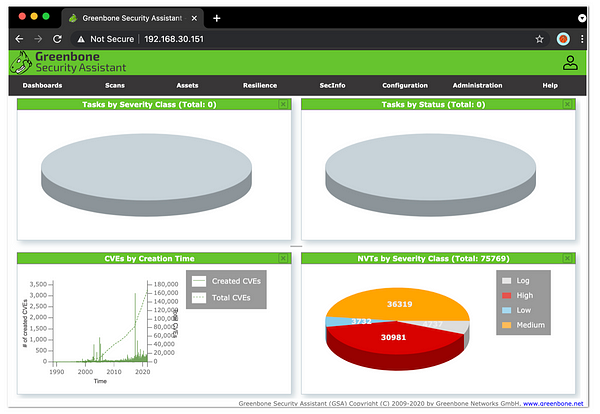Click the Medium legend swatch

click(506, 325)
